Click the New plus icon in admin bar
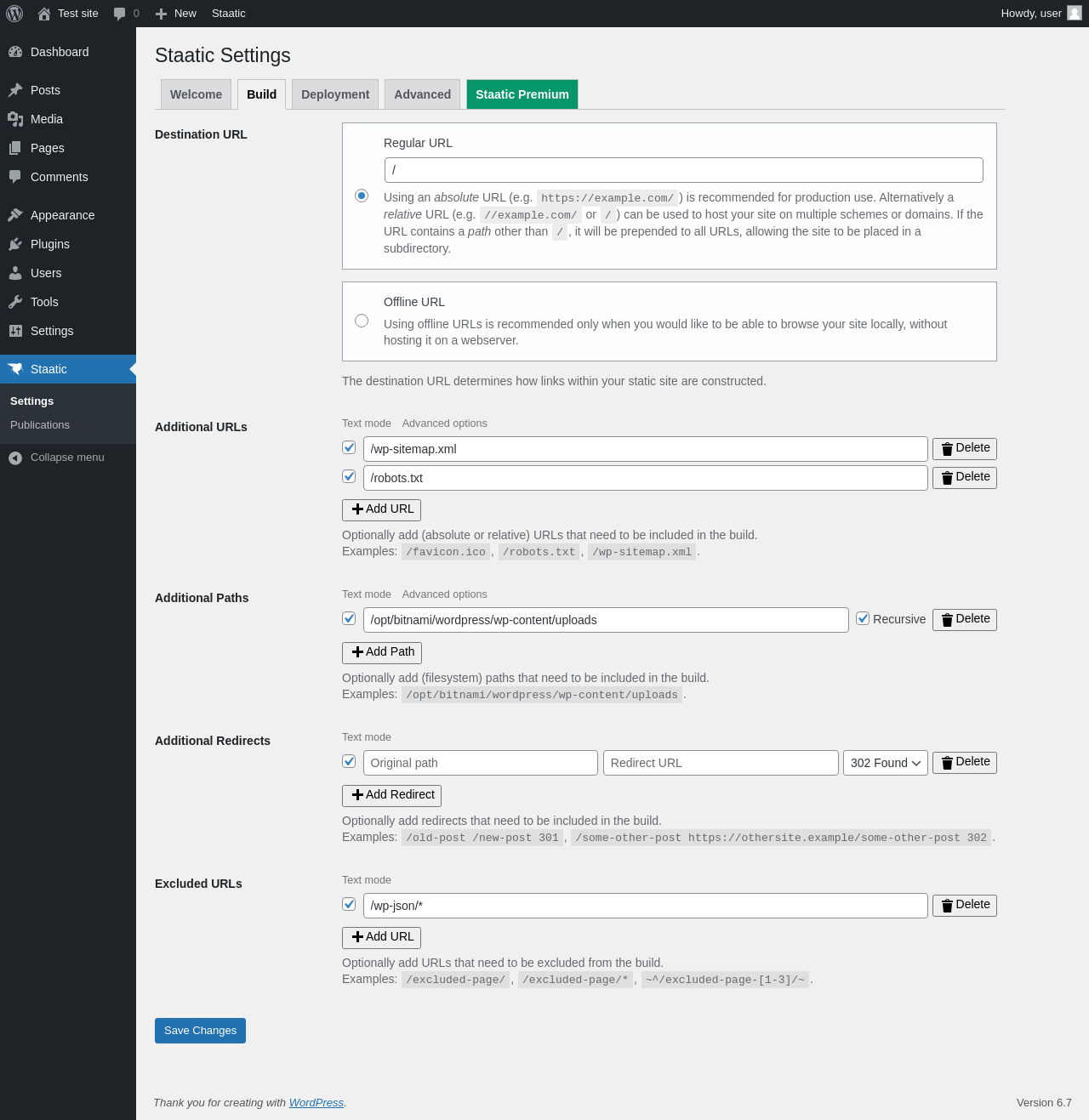Viewport: 1089px width, 1120px height. click(x=161, y=14)
